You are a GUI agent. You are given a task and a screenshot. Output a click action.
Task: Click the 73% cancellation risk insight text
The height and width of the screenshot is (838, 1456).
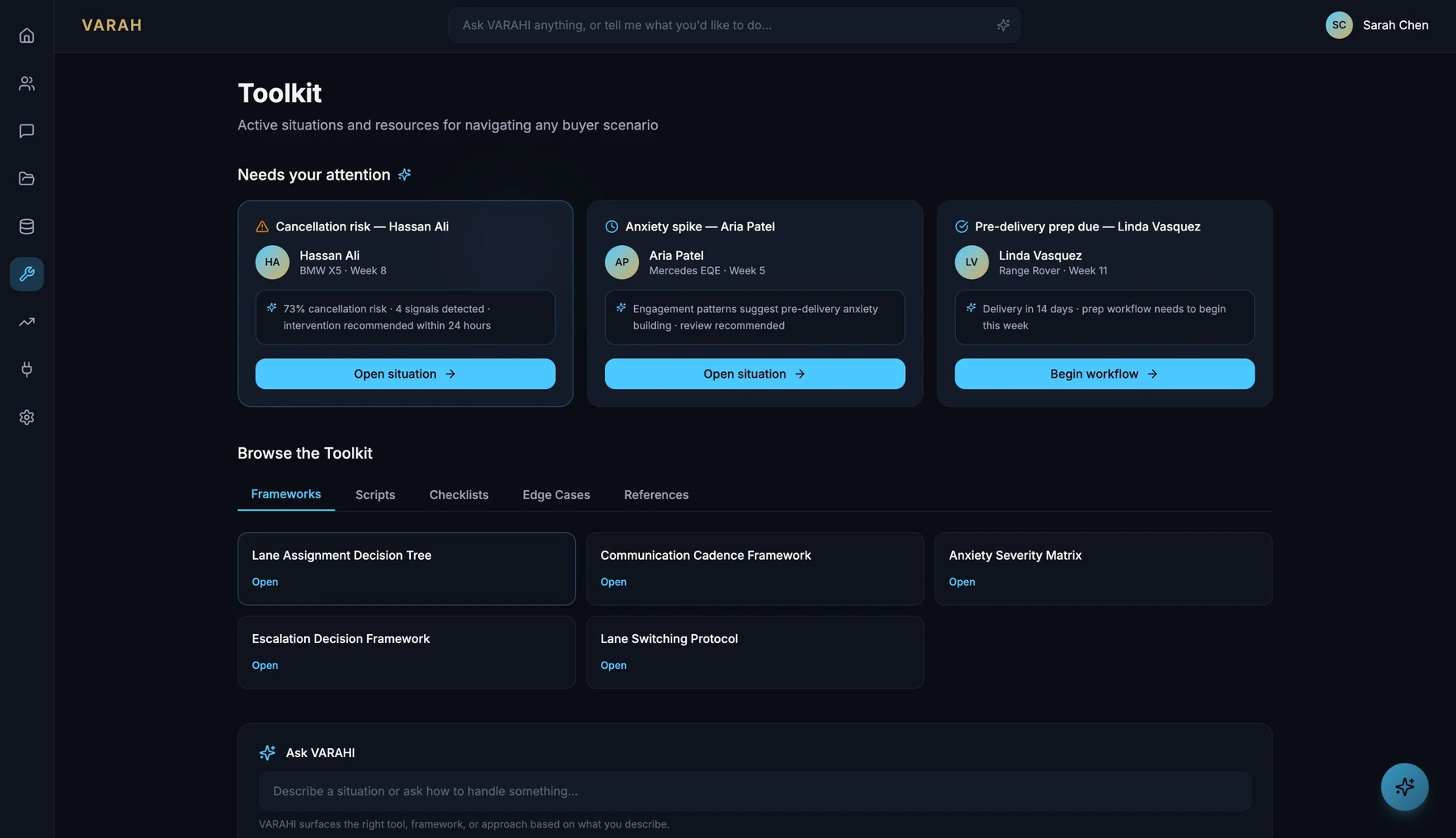387,317
